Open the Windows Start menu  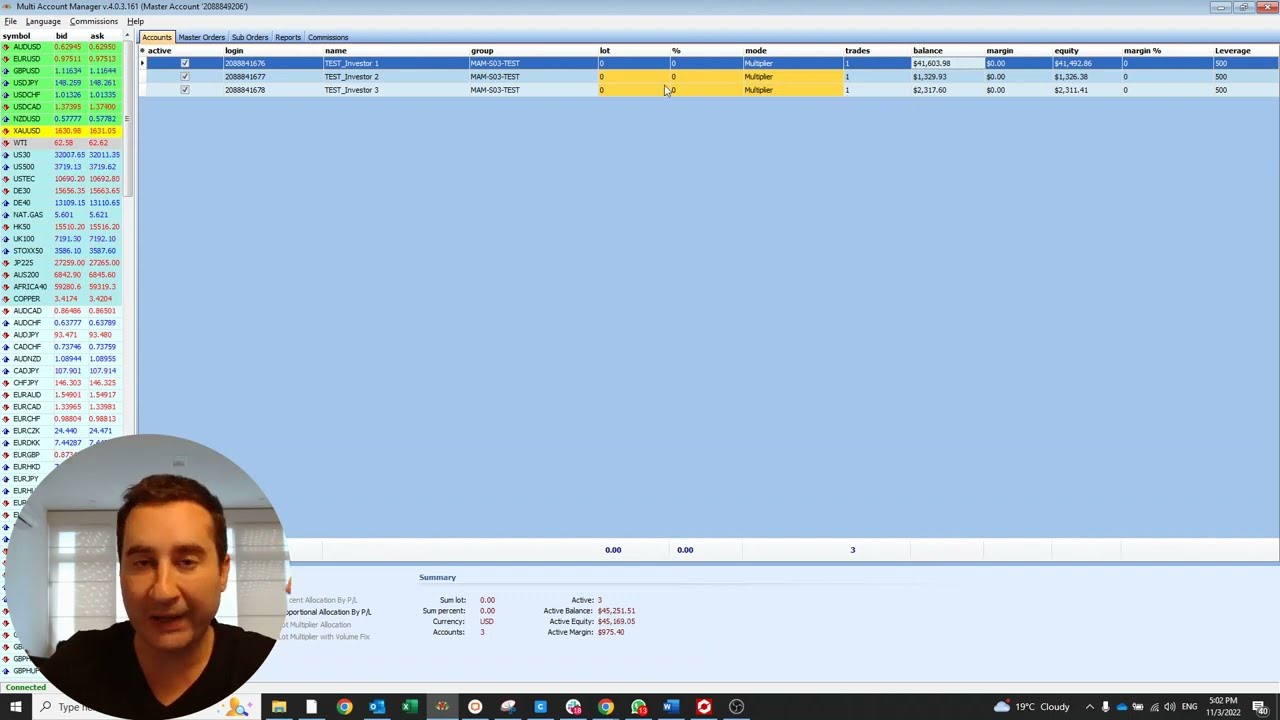(x=15, y=707)
